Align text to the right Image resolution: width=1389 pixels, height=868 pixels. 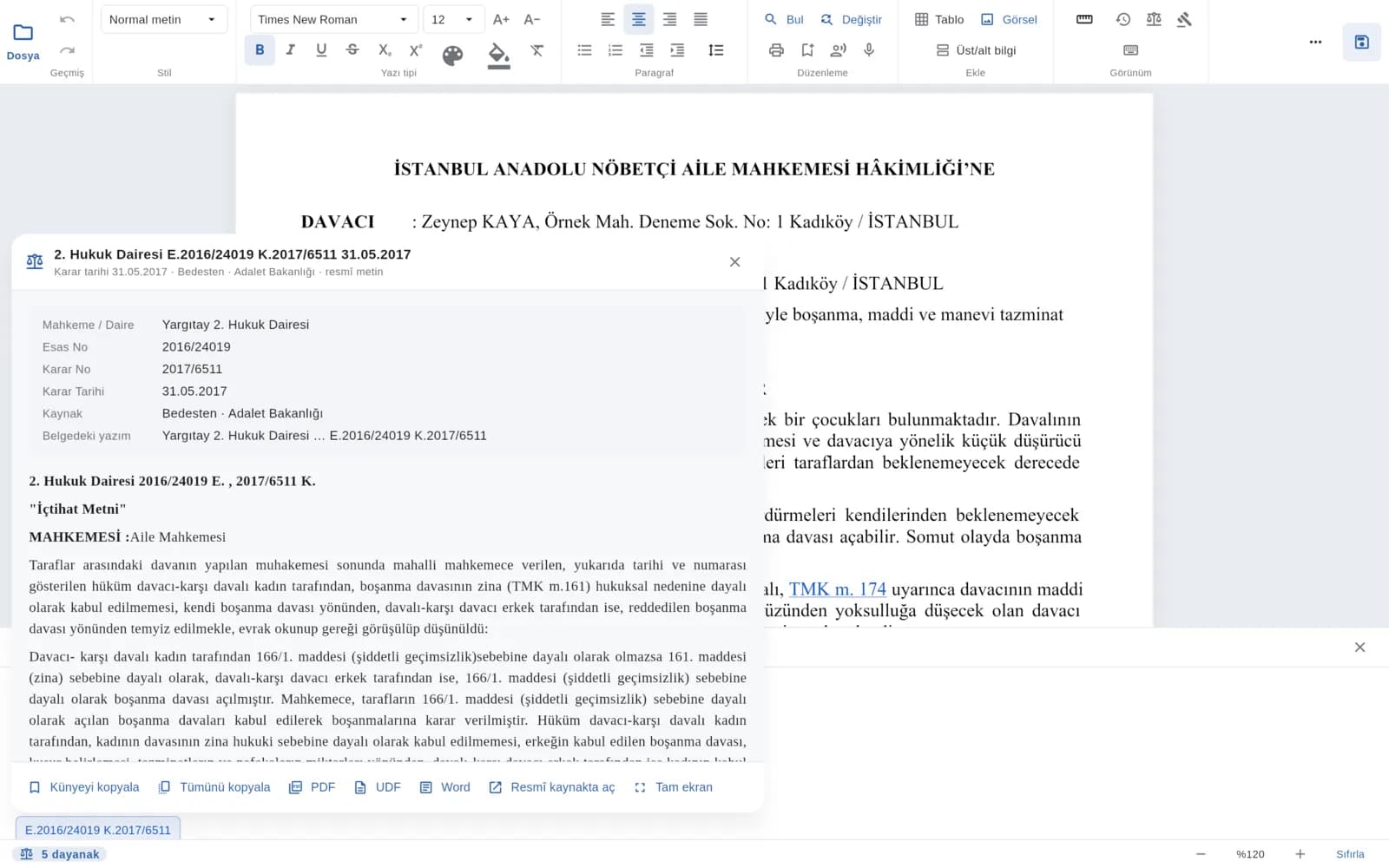tap(669, 19)
